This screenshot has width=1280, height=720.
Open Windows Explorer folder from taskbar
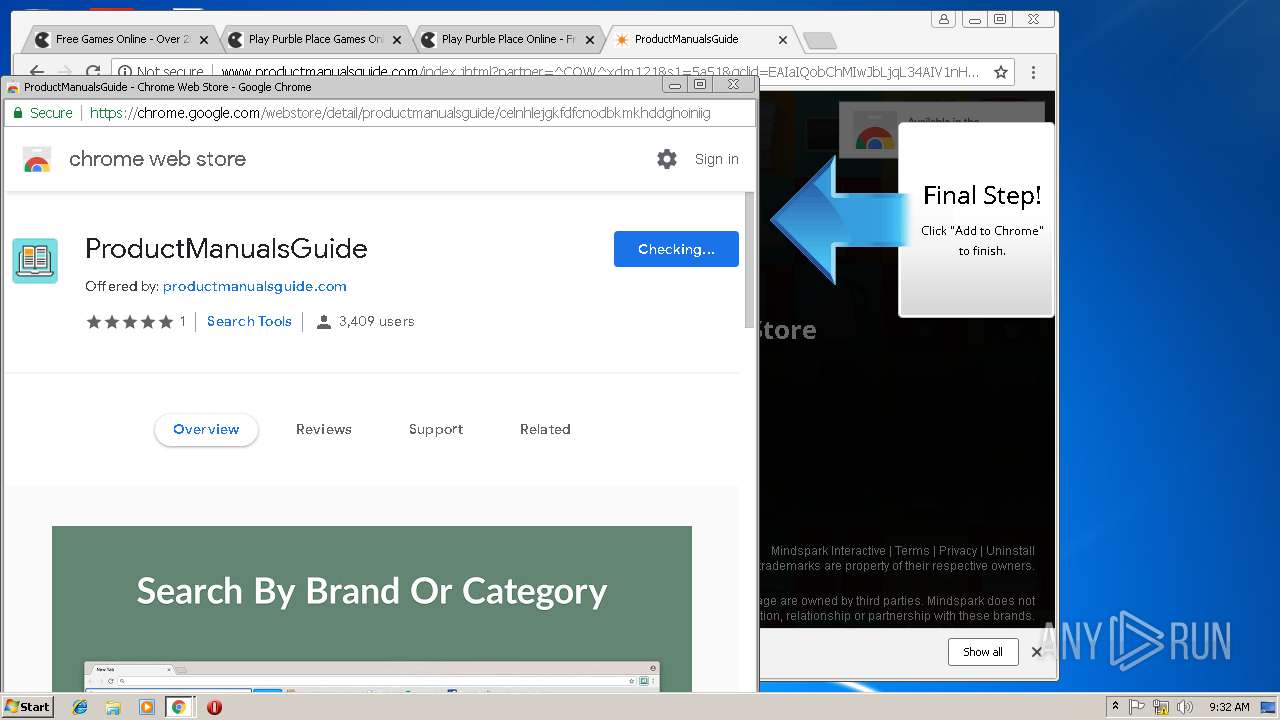(113, 707)
